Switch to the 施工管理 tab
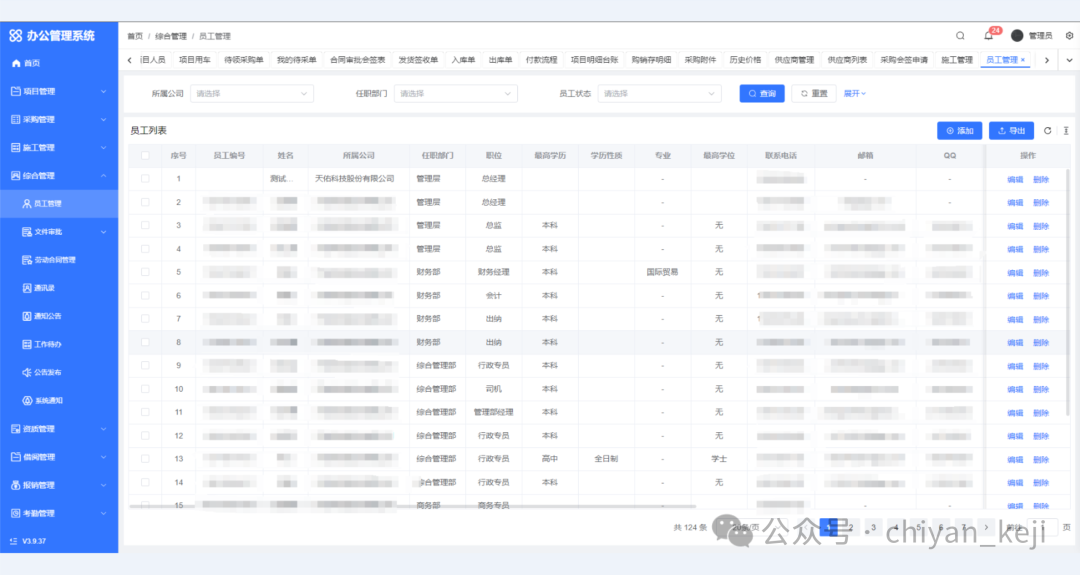The image size is (1080, 575). [x=957, y=60]
